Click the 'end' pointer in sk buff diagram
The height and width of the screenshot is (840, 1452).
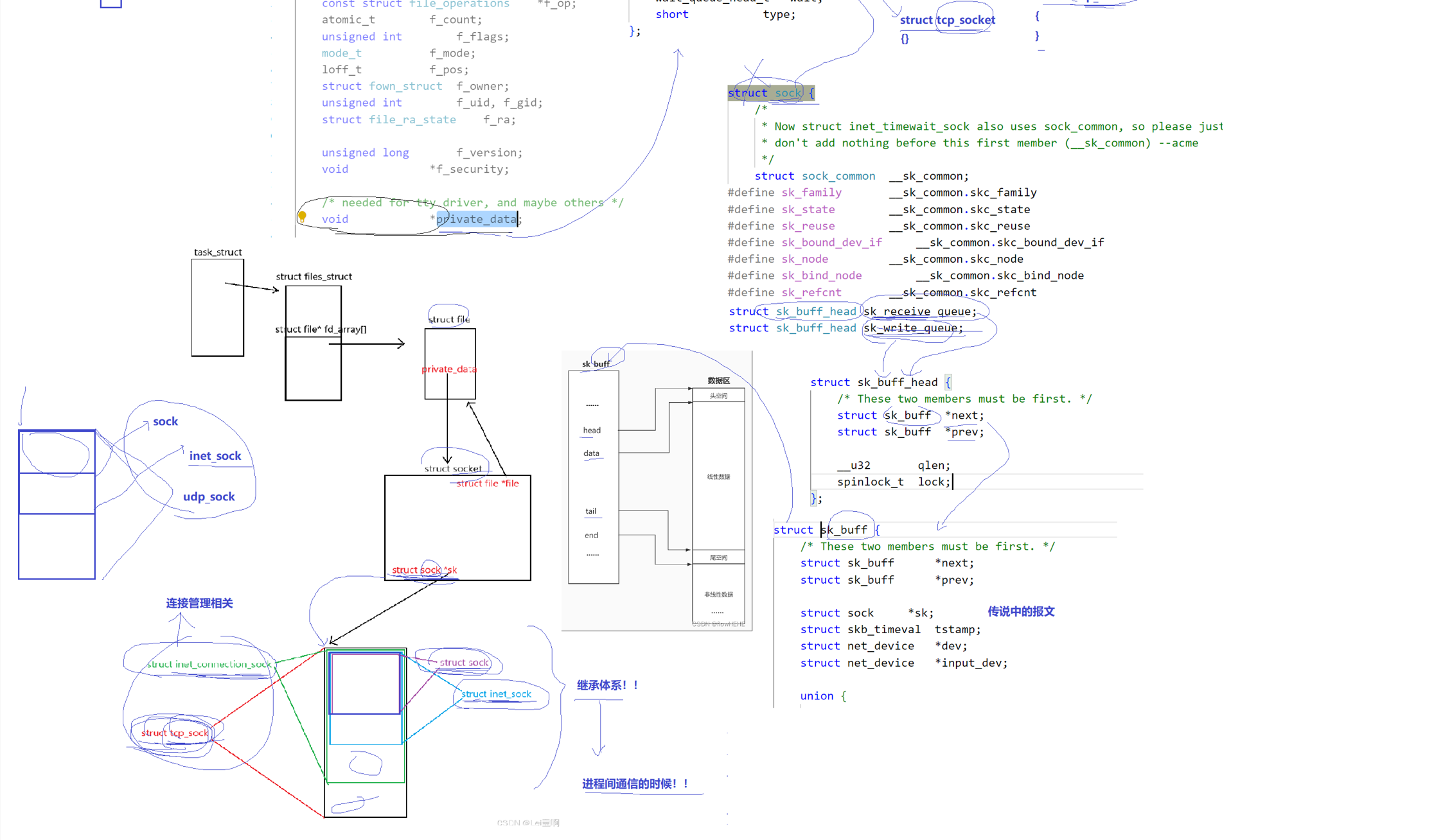591,536
